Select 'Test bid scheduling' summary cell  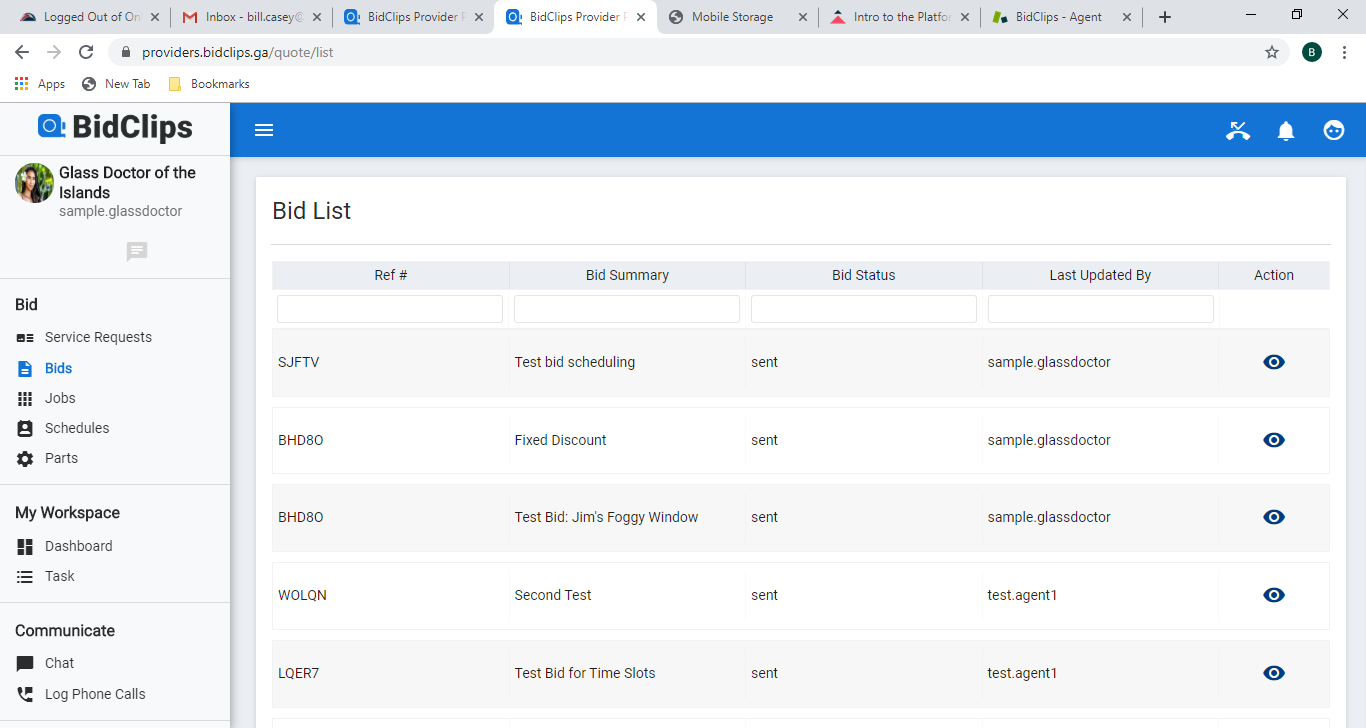[575, 362]
